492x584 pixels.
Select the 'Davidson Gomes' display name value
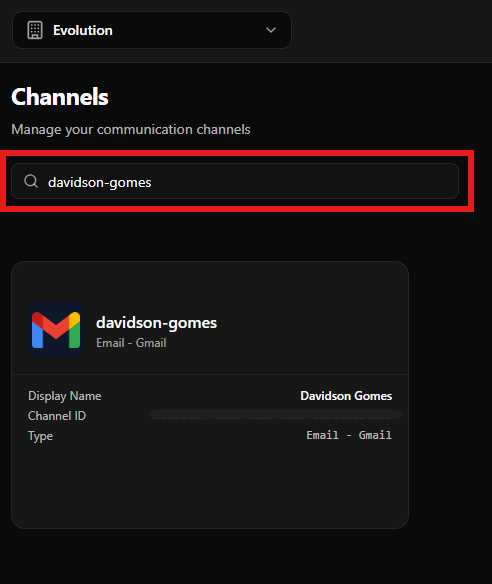point(346,396)
